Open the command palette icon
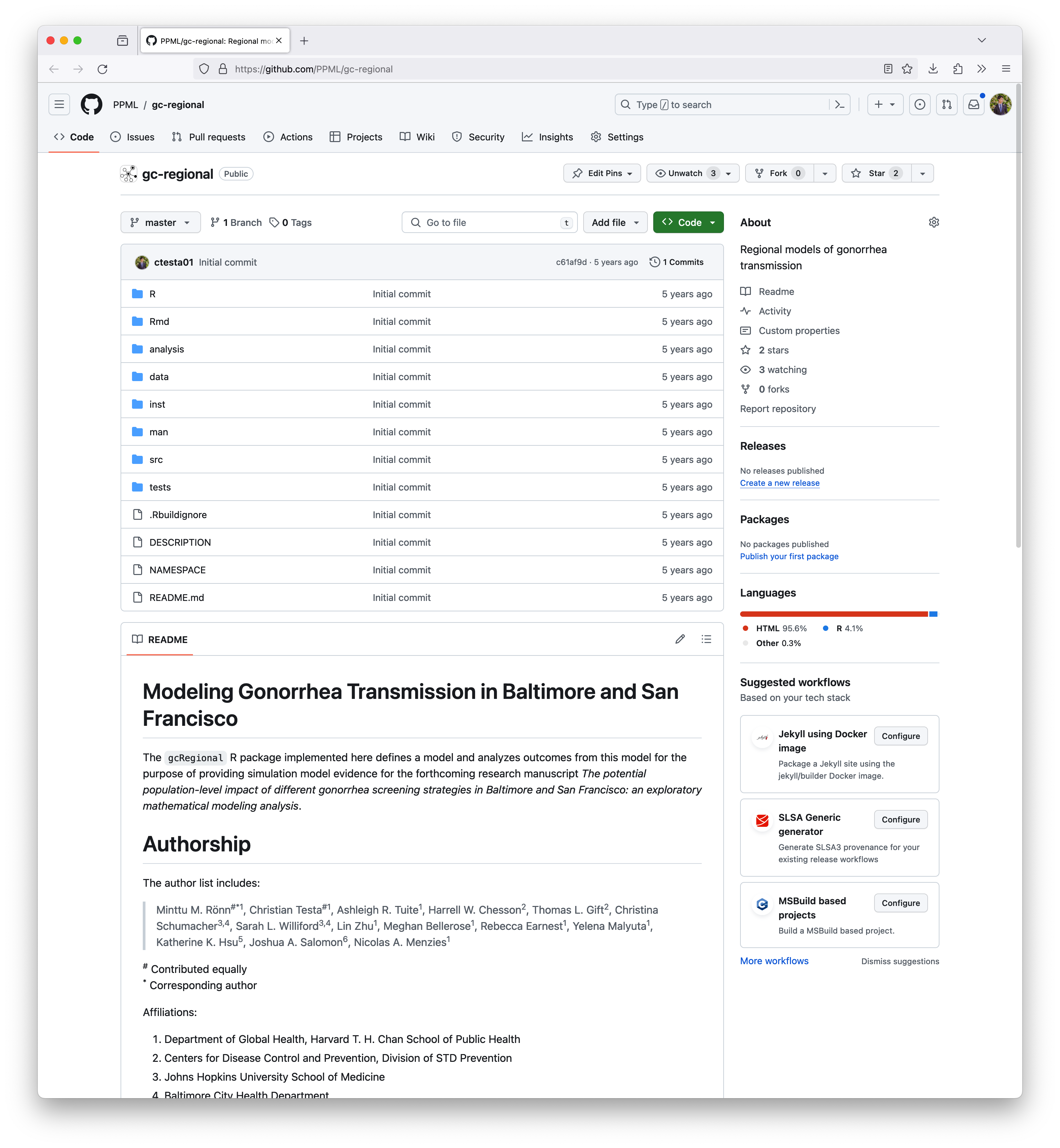The width and height of the screenshot is (1060, 1148). pyautogui.click(x=840, y=104)
